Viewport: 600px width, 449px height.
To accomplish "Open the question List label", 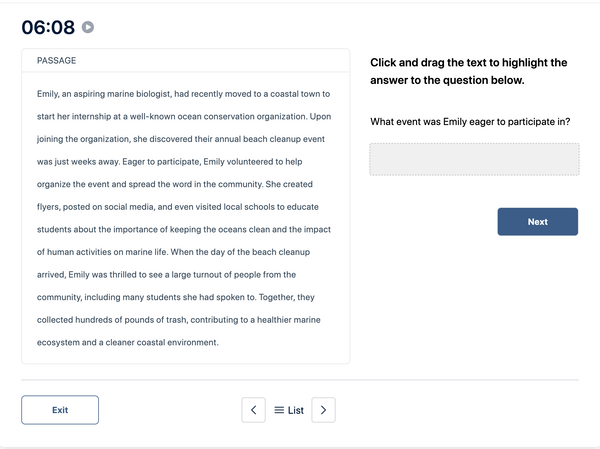I will (x=296, y=410).
